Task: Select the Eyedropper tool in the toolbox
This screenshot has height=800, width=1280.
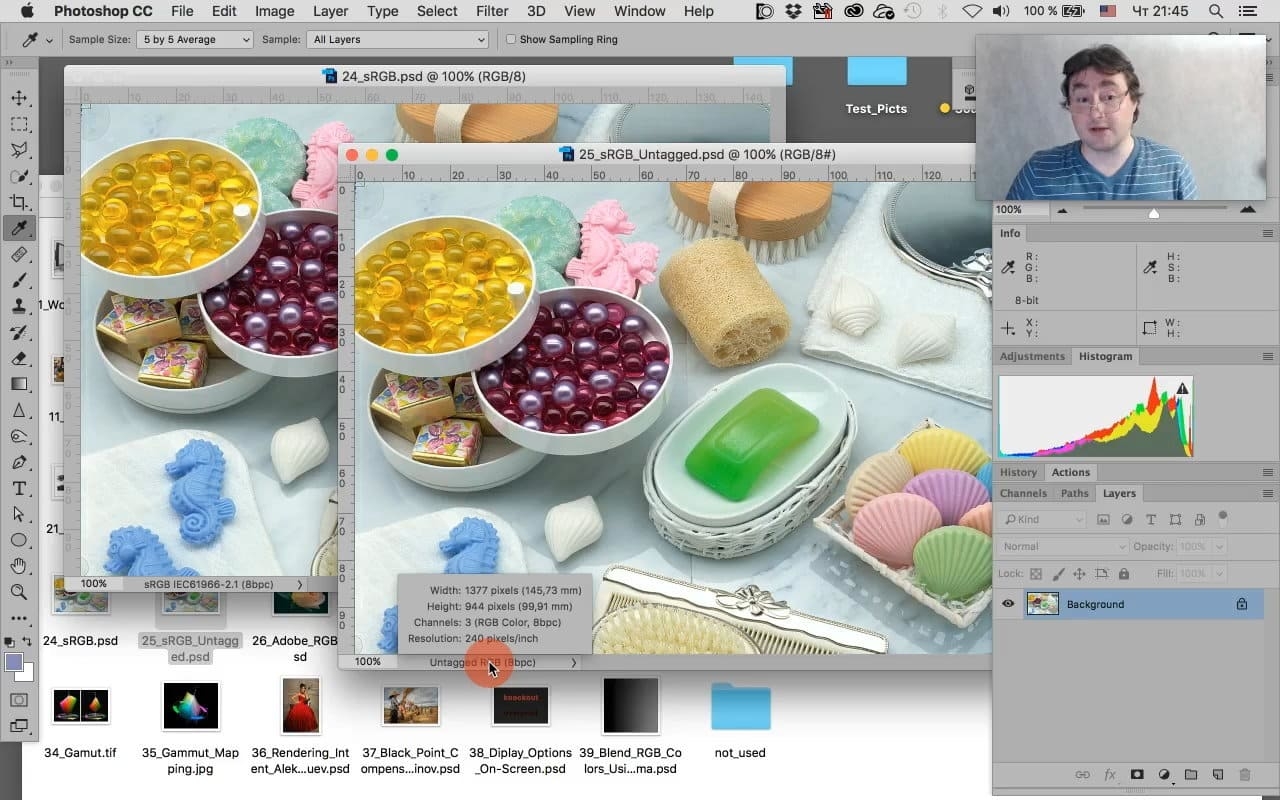Action: click(19, 228)
